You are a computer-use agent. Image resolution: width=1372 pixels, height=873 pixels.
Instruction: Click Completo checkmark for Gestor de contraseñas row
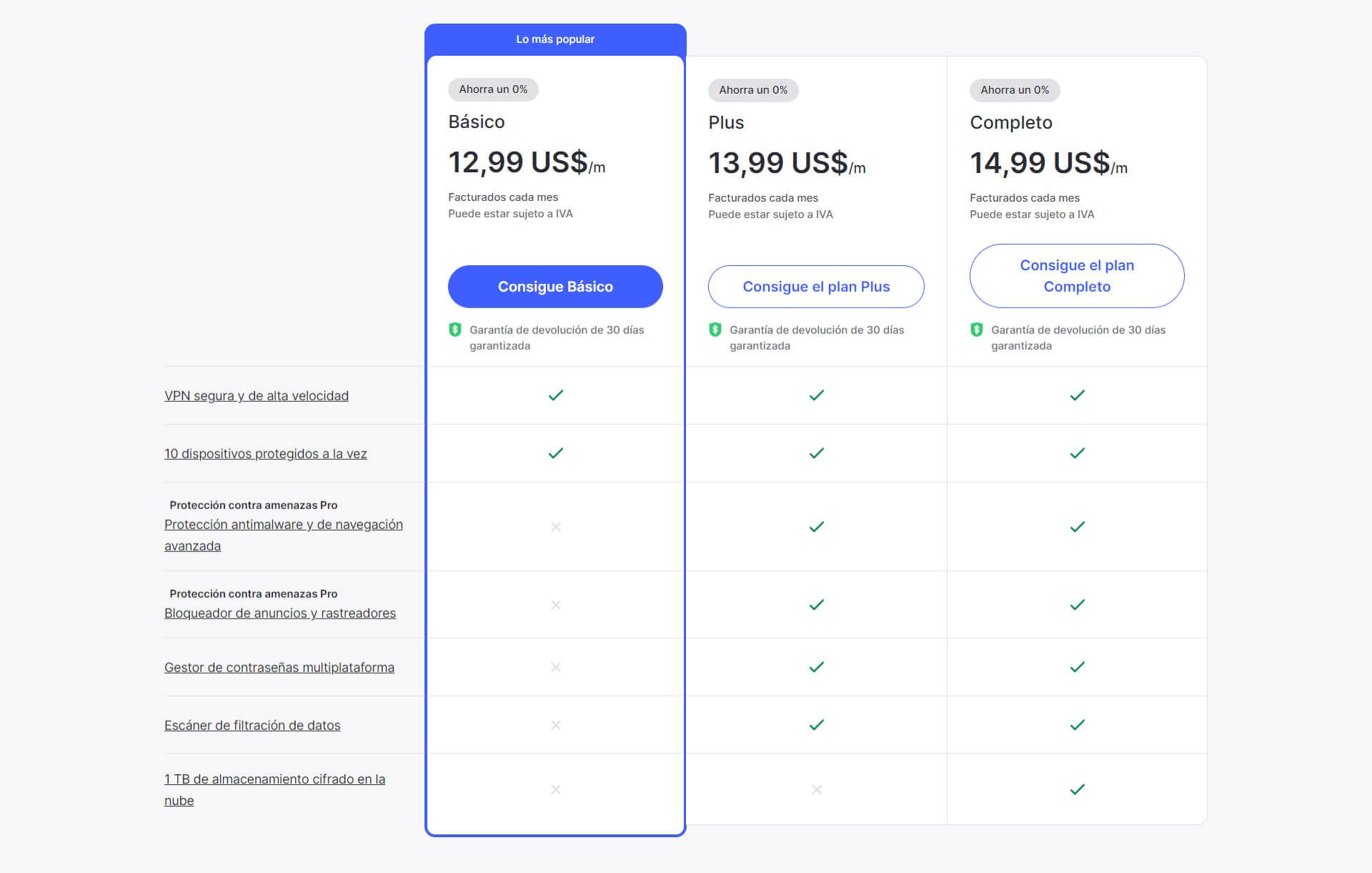(x=1078, y=667)
